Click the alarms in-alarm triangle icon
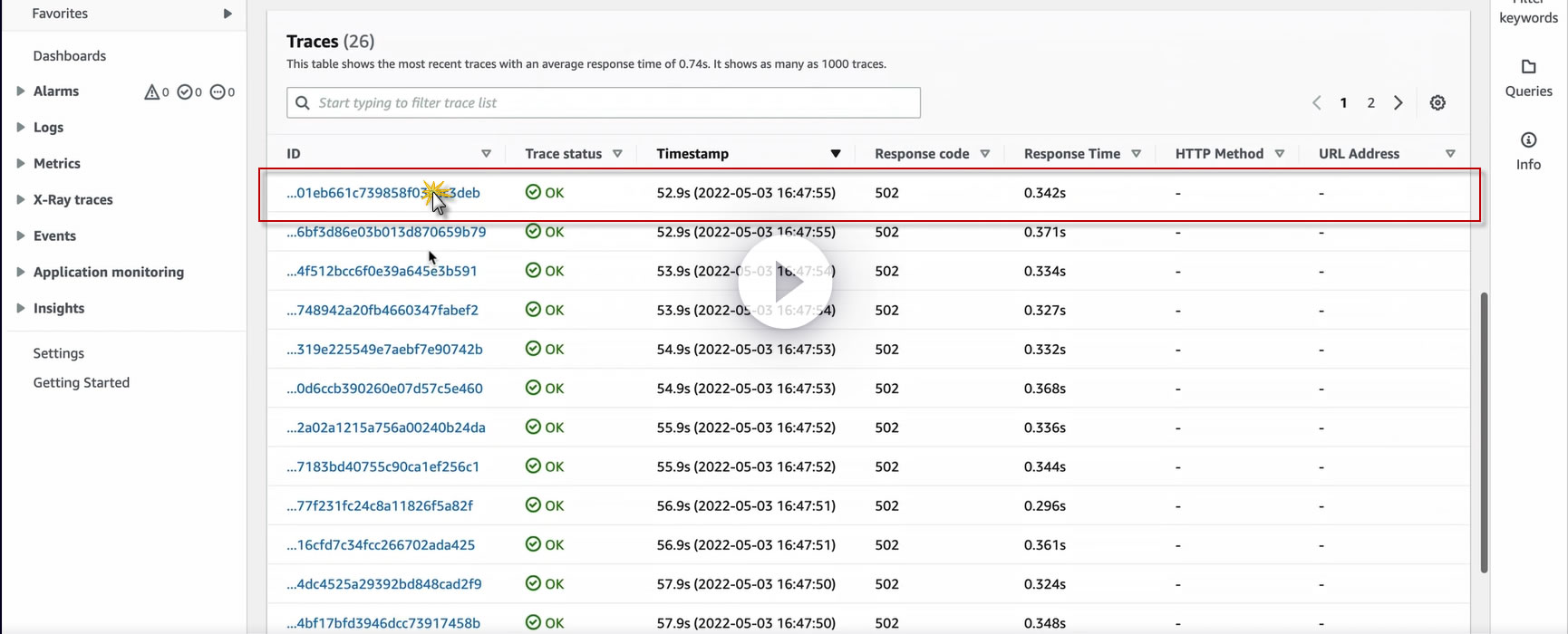The height and width of the screenshot is (634, 1568). (x=152, y=91)
